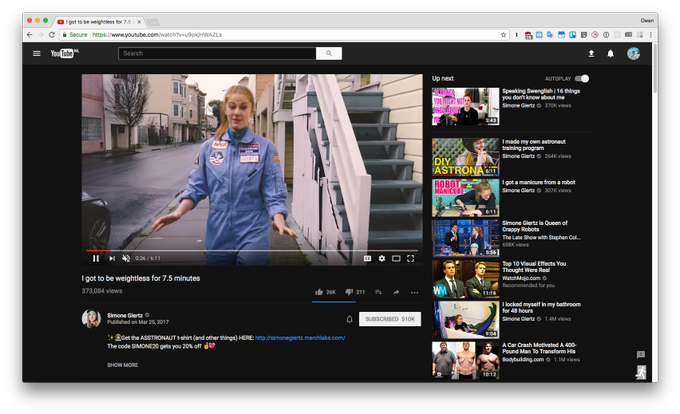This screenshot has width=680, height=414.
Task: Open the hamburger guide menu
Action: [36, 53]
